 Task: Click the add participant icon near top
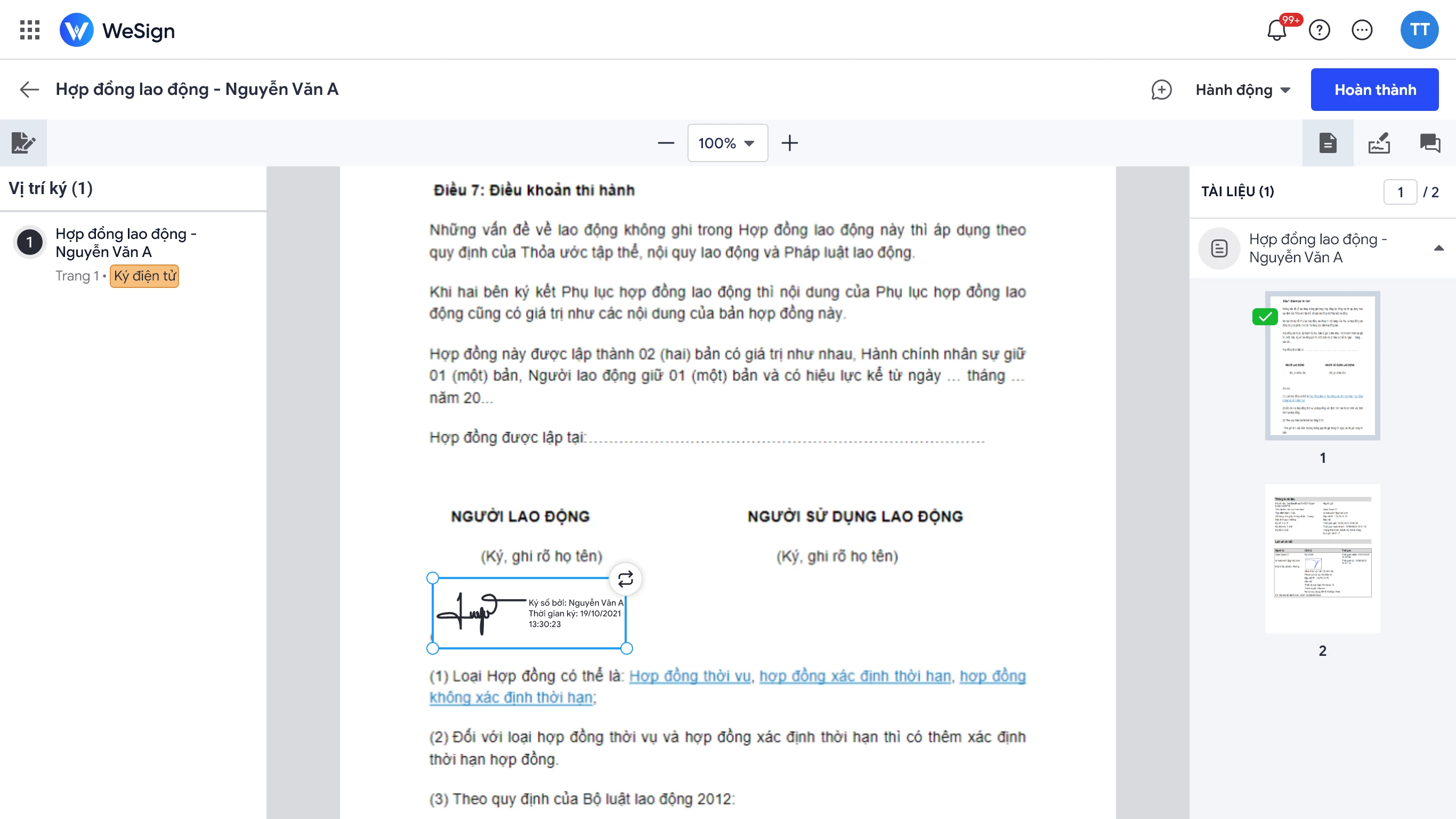pos(1161,89)
